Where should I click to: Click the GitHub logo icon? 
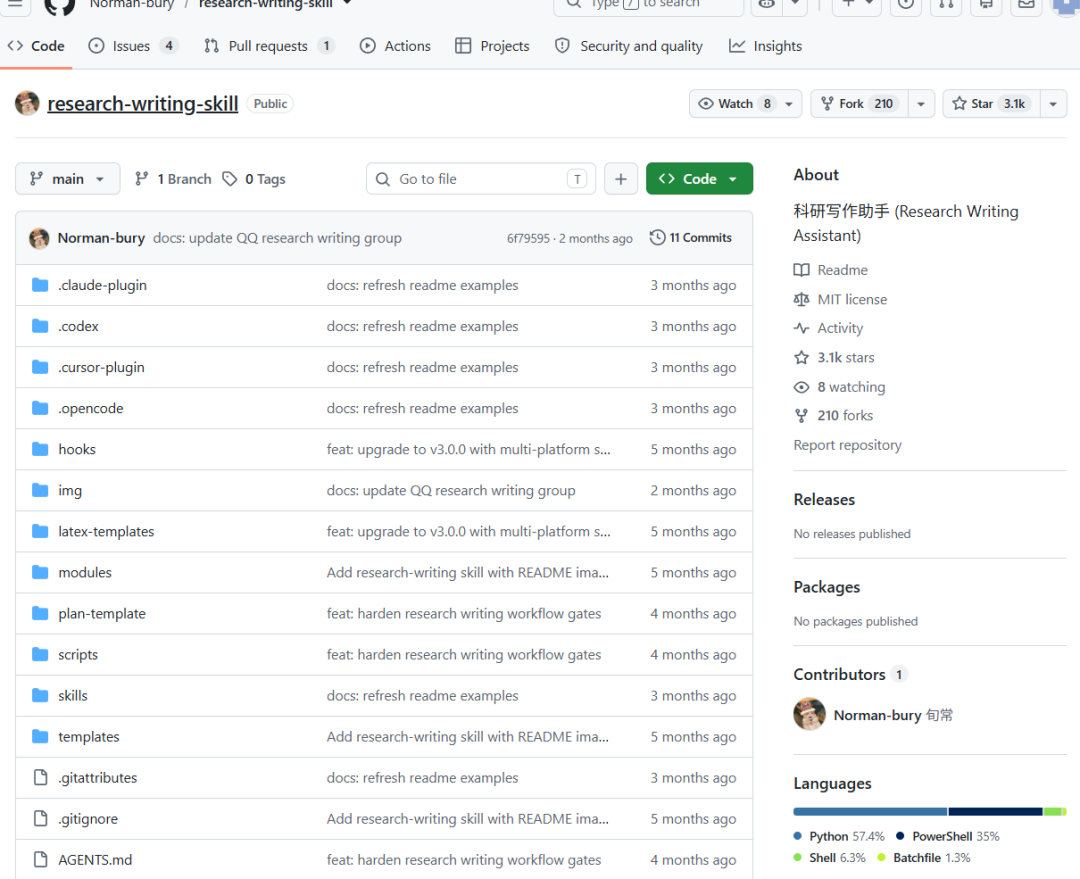coord(59,6)
